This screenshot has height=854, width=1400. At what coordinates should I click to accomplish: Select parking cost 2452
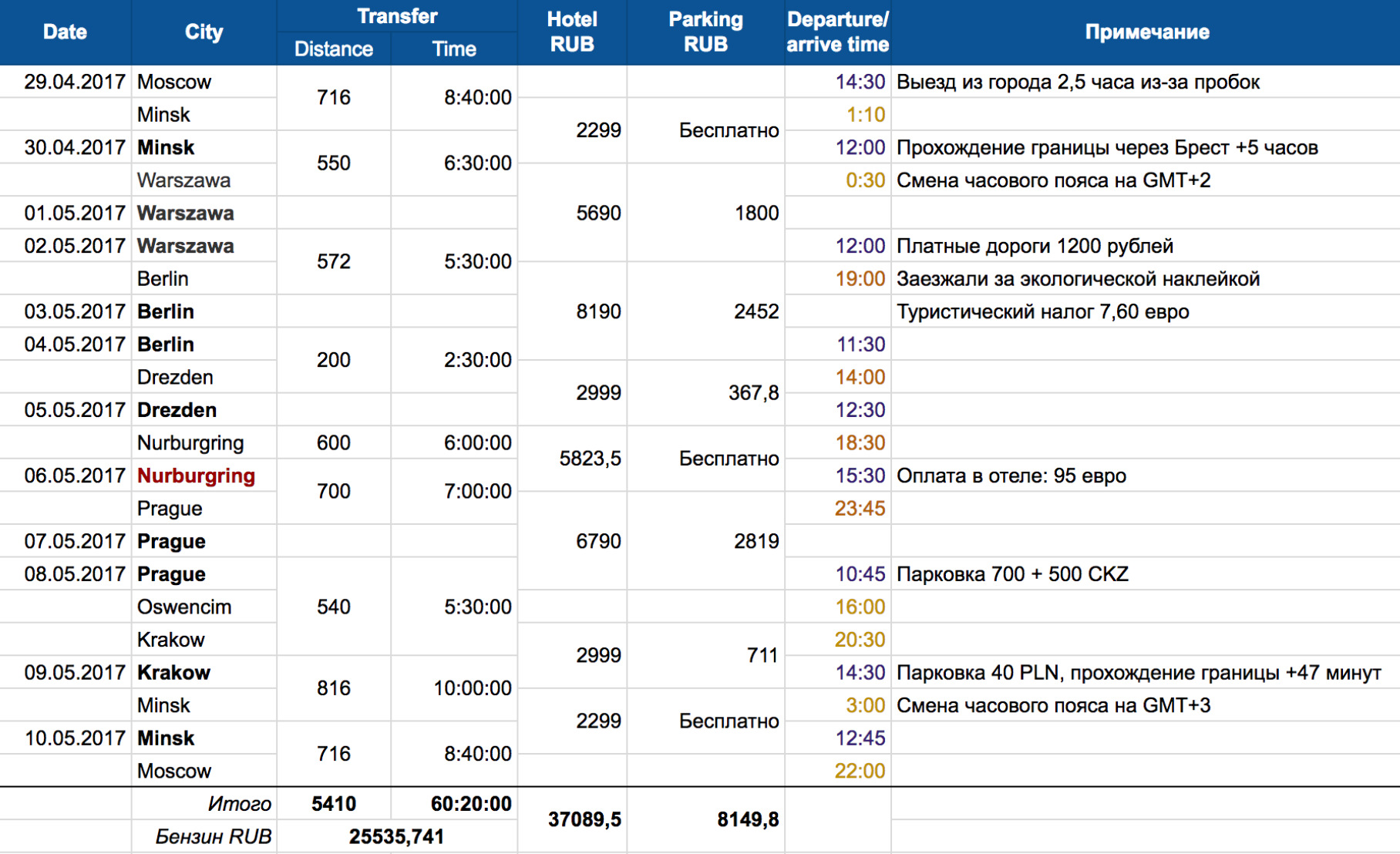705,311
